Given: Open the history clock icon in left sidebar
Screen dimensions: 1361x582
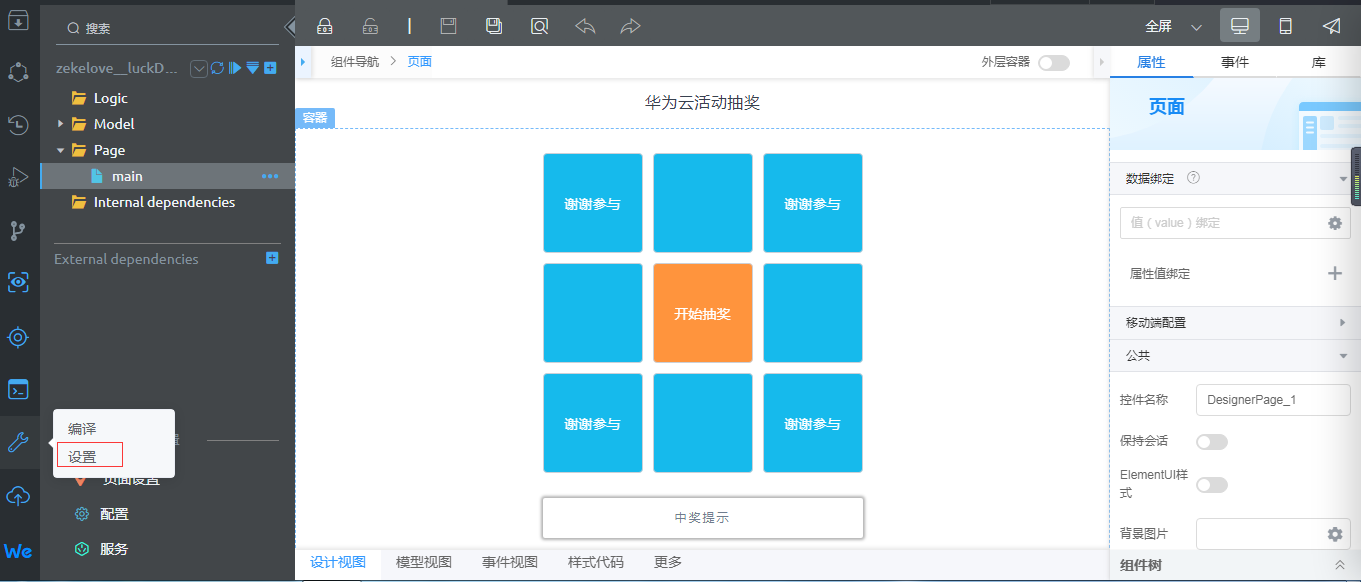Looking at the screenshot, I should (18, 125).
